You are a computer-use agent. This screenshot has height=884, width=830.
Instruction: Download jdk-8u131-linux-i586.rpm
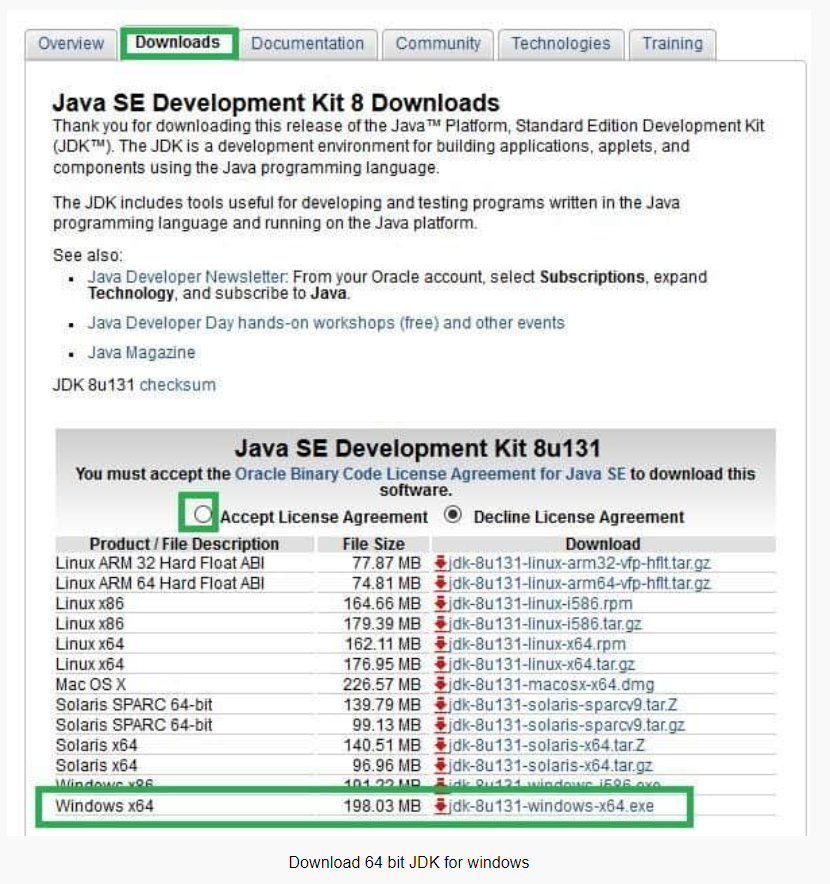(x=540, y=604)
